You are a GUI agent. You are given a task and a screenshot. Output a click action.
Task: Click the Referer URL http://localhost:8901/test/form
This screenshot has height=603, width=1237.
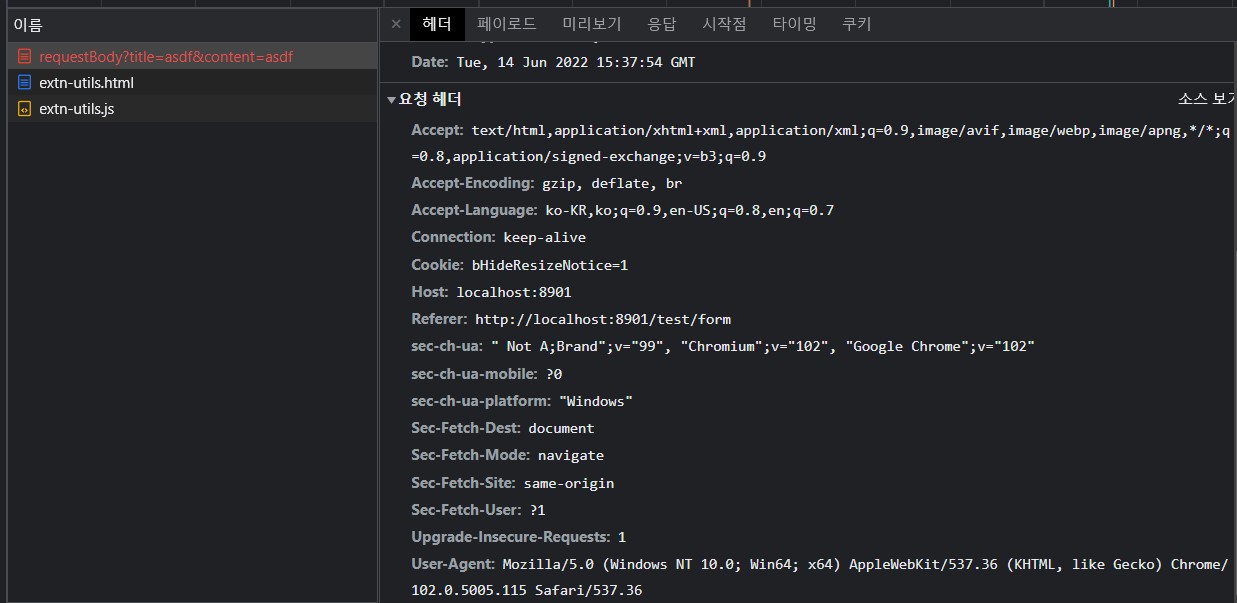coord(603,319)
